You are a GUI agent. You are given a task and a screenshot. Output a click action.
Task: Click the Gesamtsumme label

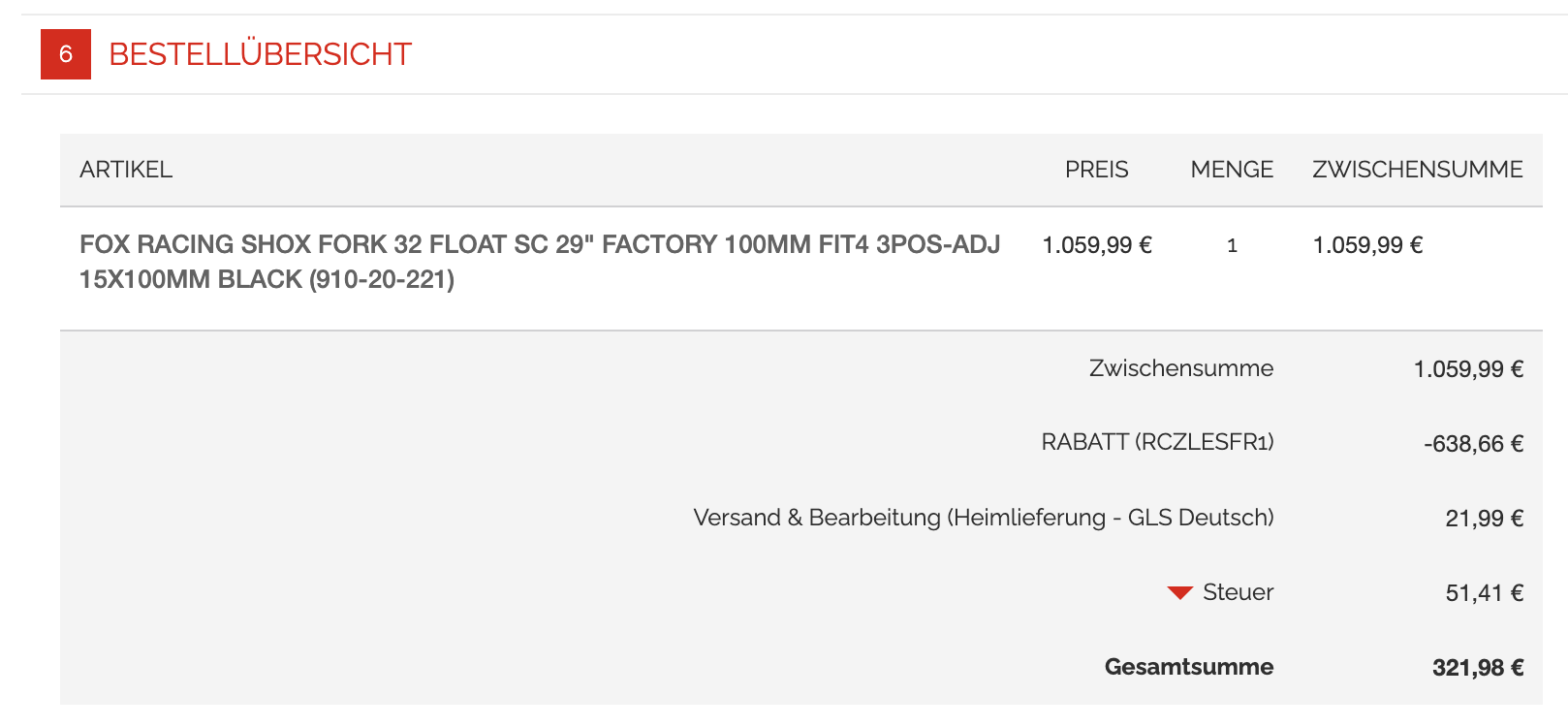[x=1189, y=667]
